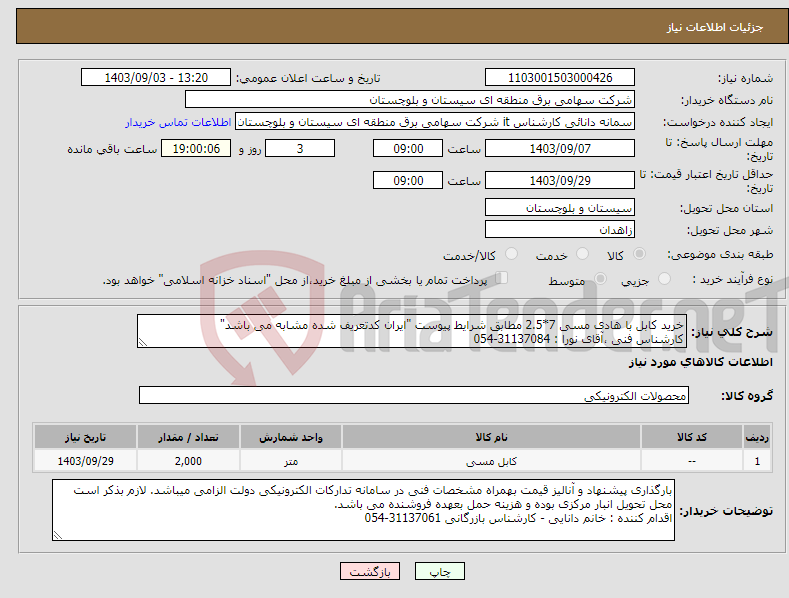Click the گروه کالا field محصولات الکترونیکی

click(414, 395)
